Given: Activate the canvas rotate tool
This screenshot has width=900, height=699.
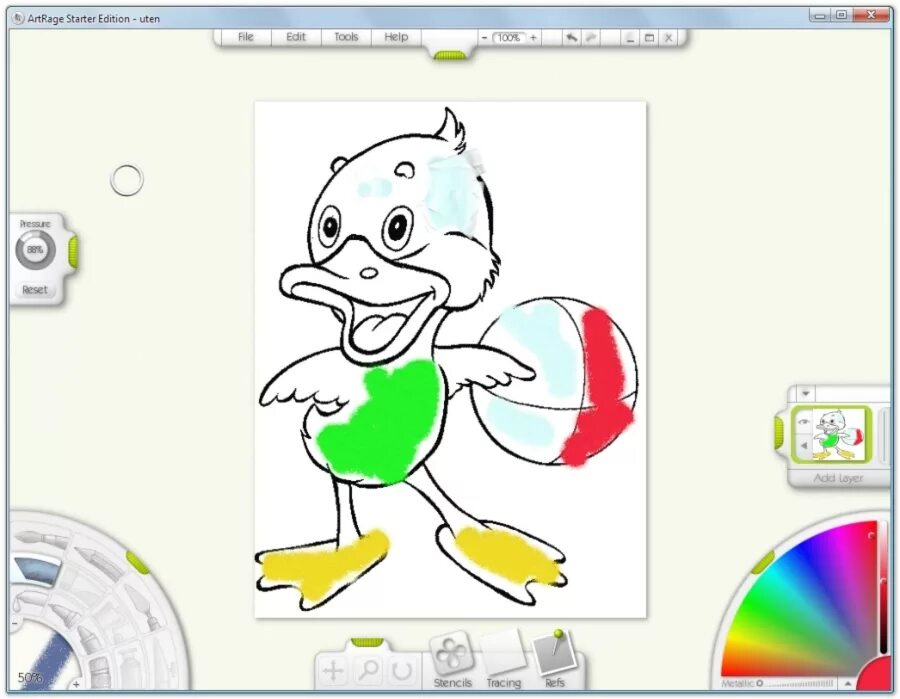Looking at the screenshot, I should [401, 670].
